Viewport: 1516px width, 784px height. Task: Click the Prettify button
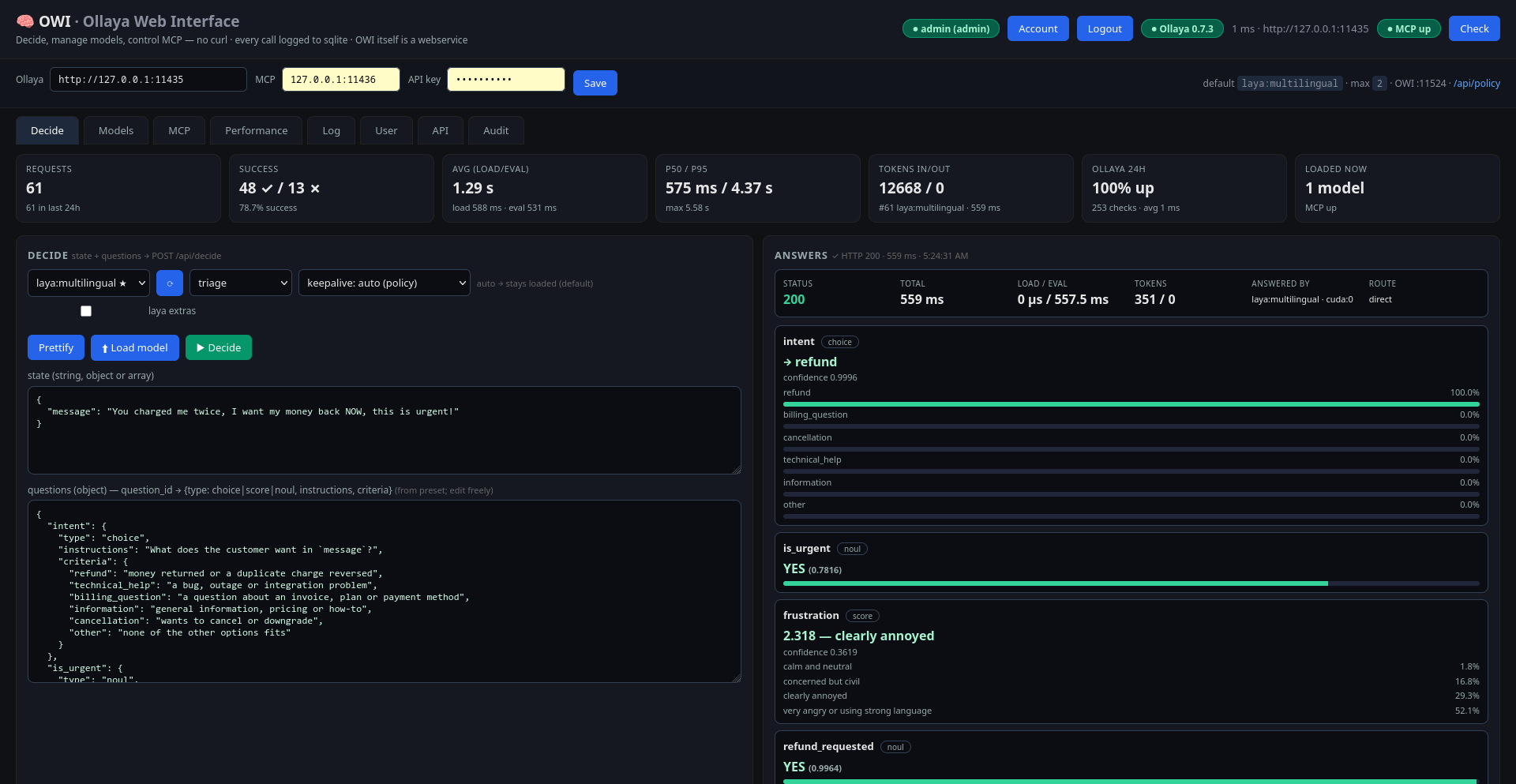click(56, 347)
